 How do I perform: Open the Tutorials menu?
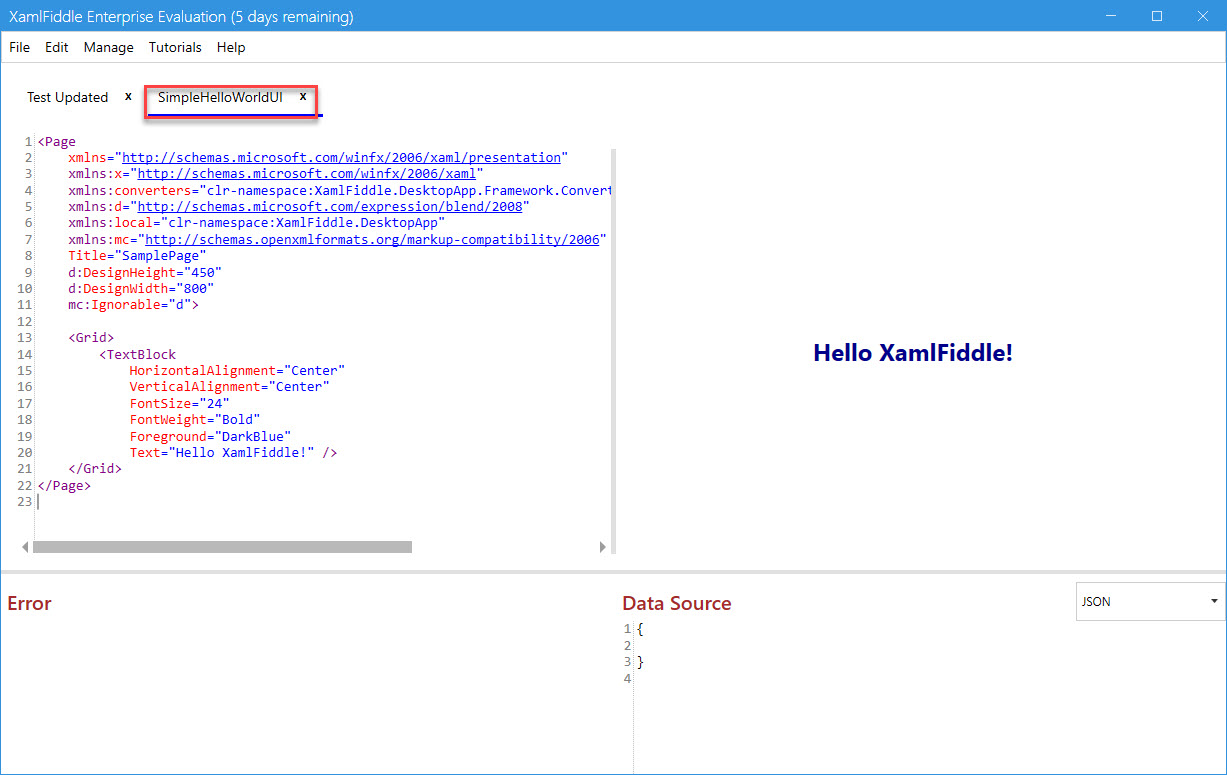pyautogui.click(x=175, y=47)
